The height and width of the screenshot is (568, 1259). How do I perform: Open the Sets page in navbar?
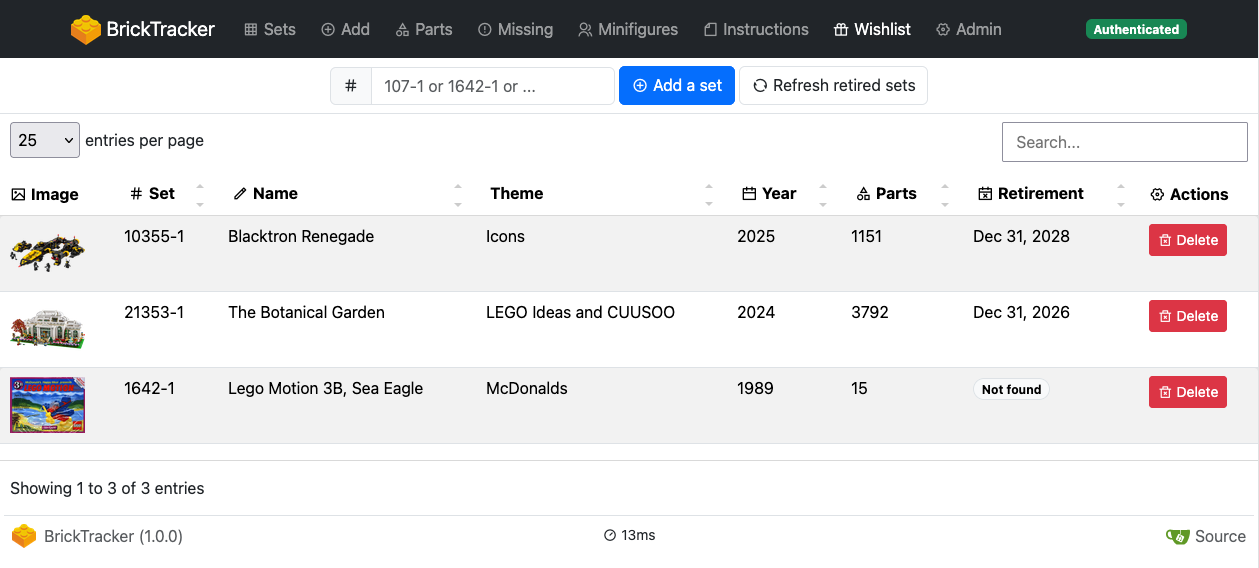(269, 30)
